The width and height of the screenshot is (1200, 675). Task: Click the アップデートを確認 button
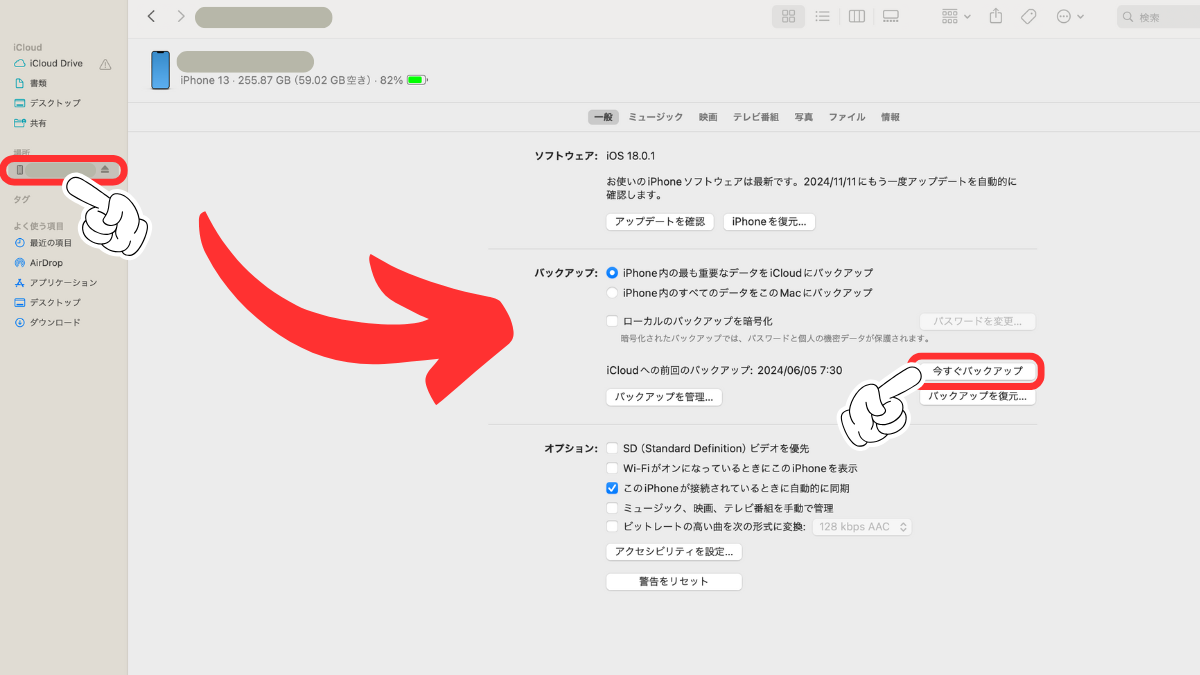pos(660,222)
